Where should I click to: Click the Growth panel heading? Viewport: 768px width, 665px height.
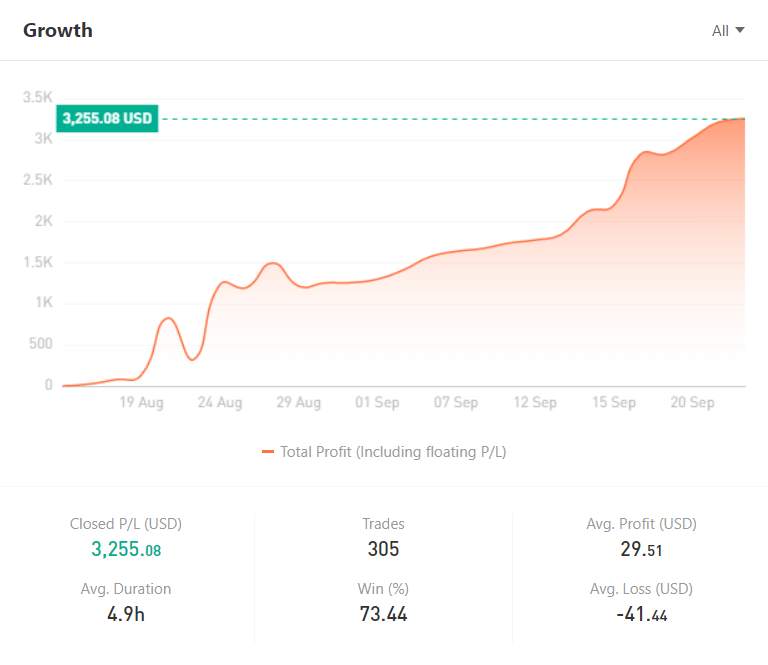pos(58,30)
